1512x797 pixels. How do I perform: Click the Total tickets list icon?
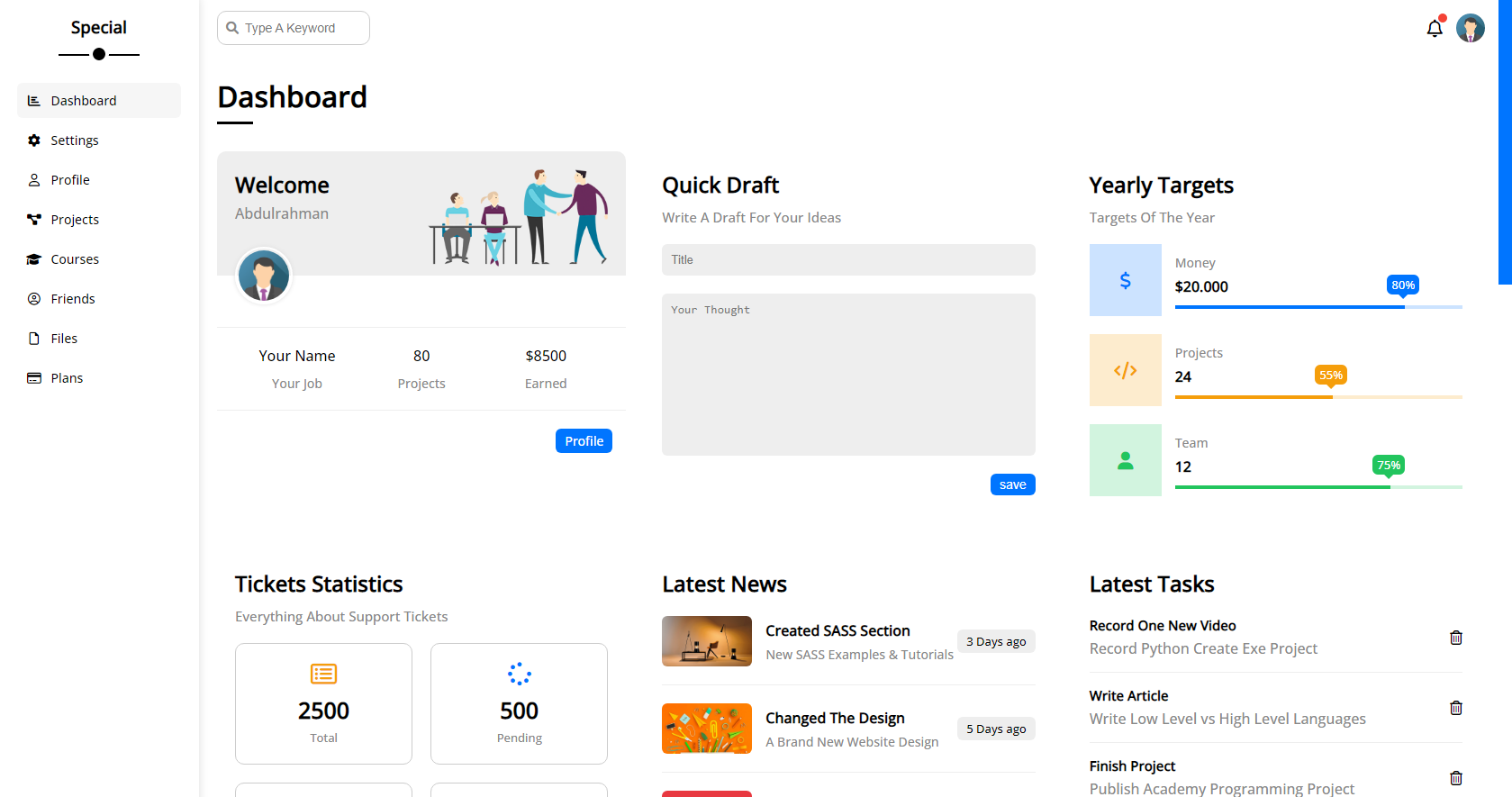point(323,674)
